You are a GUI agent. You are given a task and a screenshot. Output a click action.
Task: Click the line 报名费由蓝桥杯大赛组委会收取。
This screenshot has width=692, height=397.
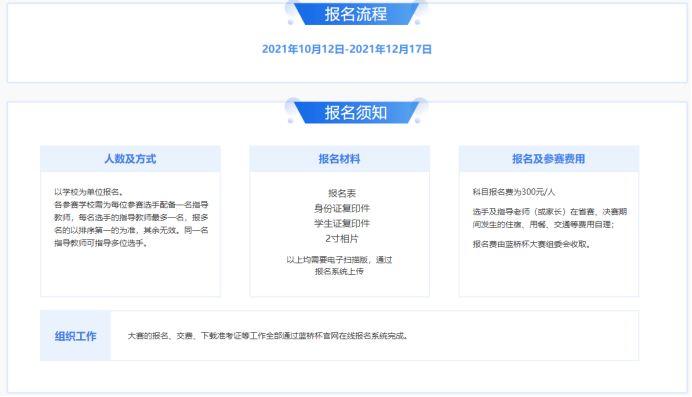click(x=533, y=244)
